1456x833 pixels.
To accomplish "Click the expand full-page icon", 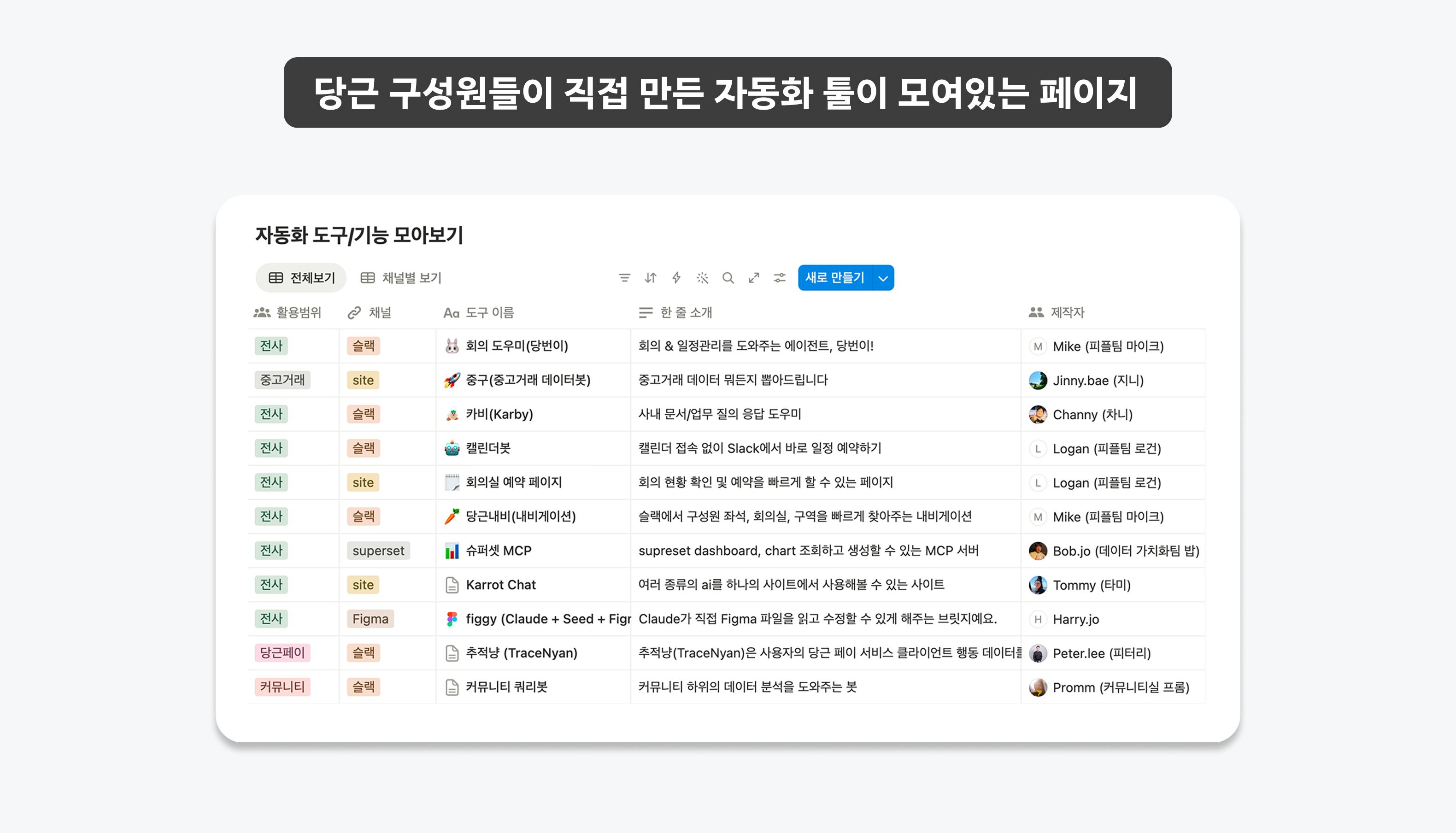I will tap(754, 278).
